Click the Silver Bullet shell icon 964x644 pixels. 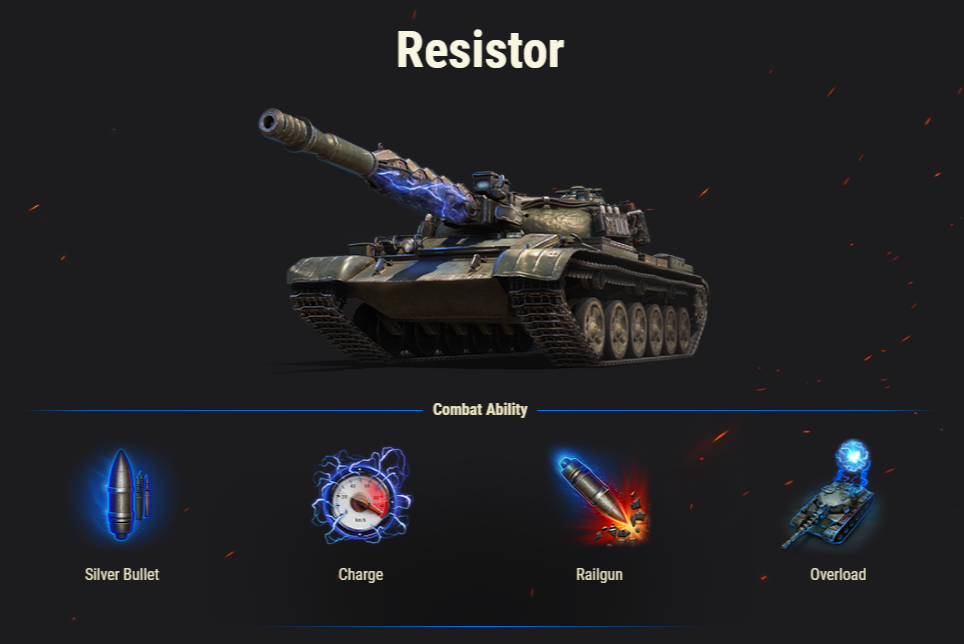123,495
